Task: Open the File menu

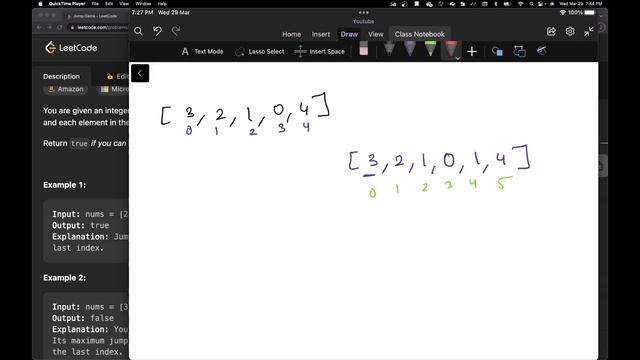Action: point(95,4)
